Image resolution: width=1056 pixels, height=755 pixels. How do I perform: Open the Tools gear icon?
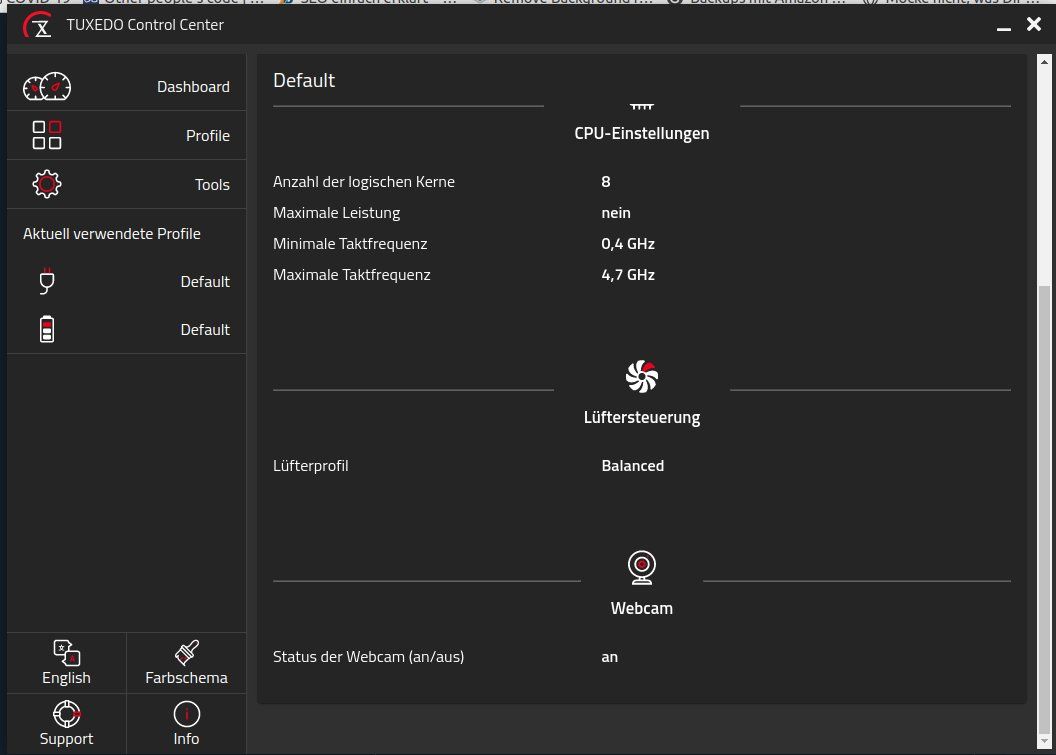click(46, 184)
